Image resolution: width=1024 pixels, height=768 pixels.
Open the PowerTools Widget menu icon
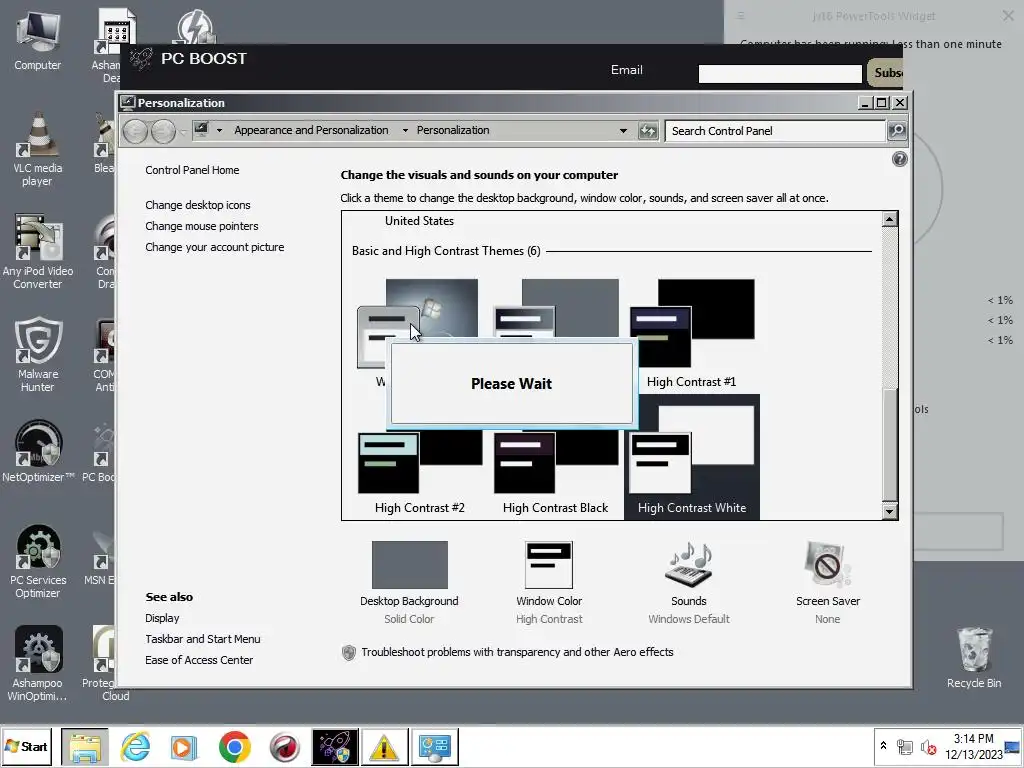(741, 16)
